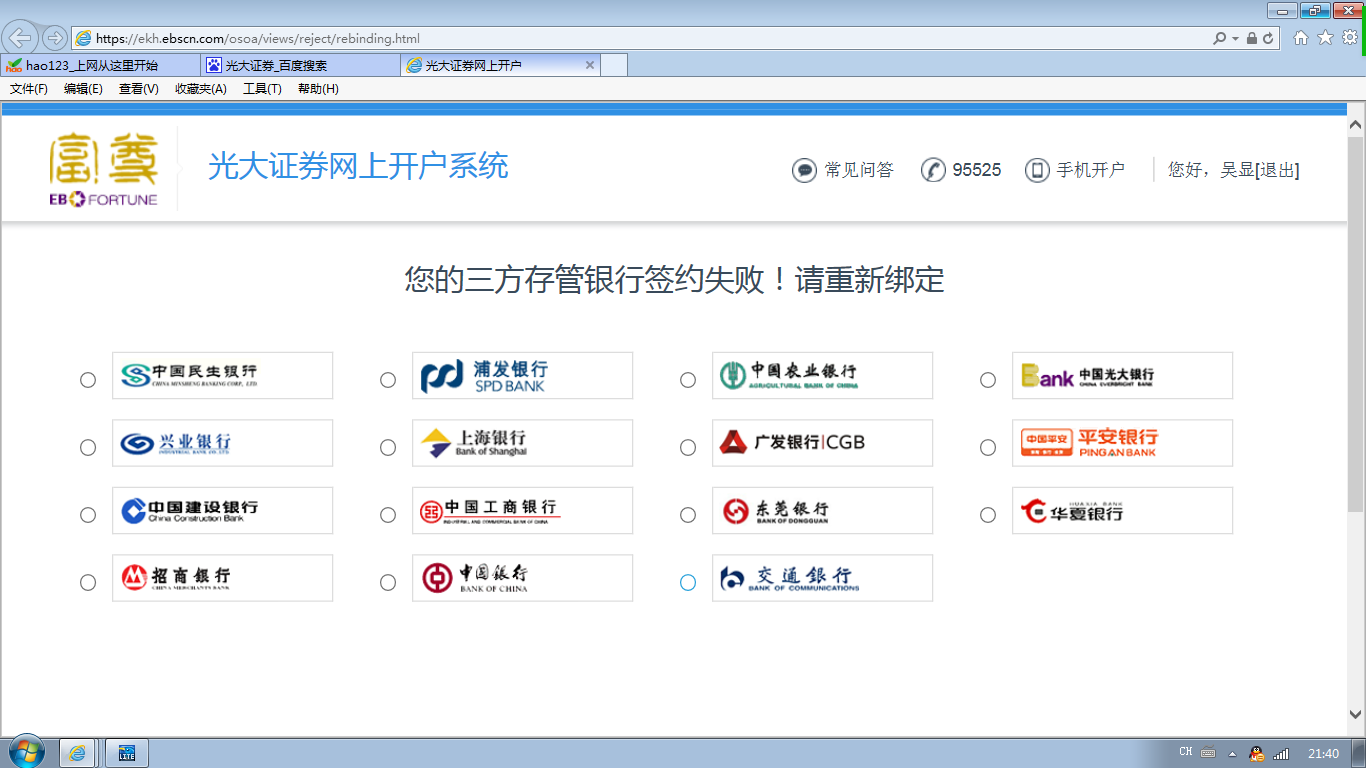Click the Bank of Shanghai logo

coord(522,443)
